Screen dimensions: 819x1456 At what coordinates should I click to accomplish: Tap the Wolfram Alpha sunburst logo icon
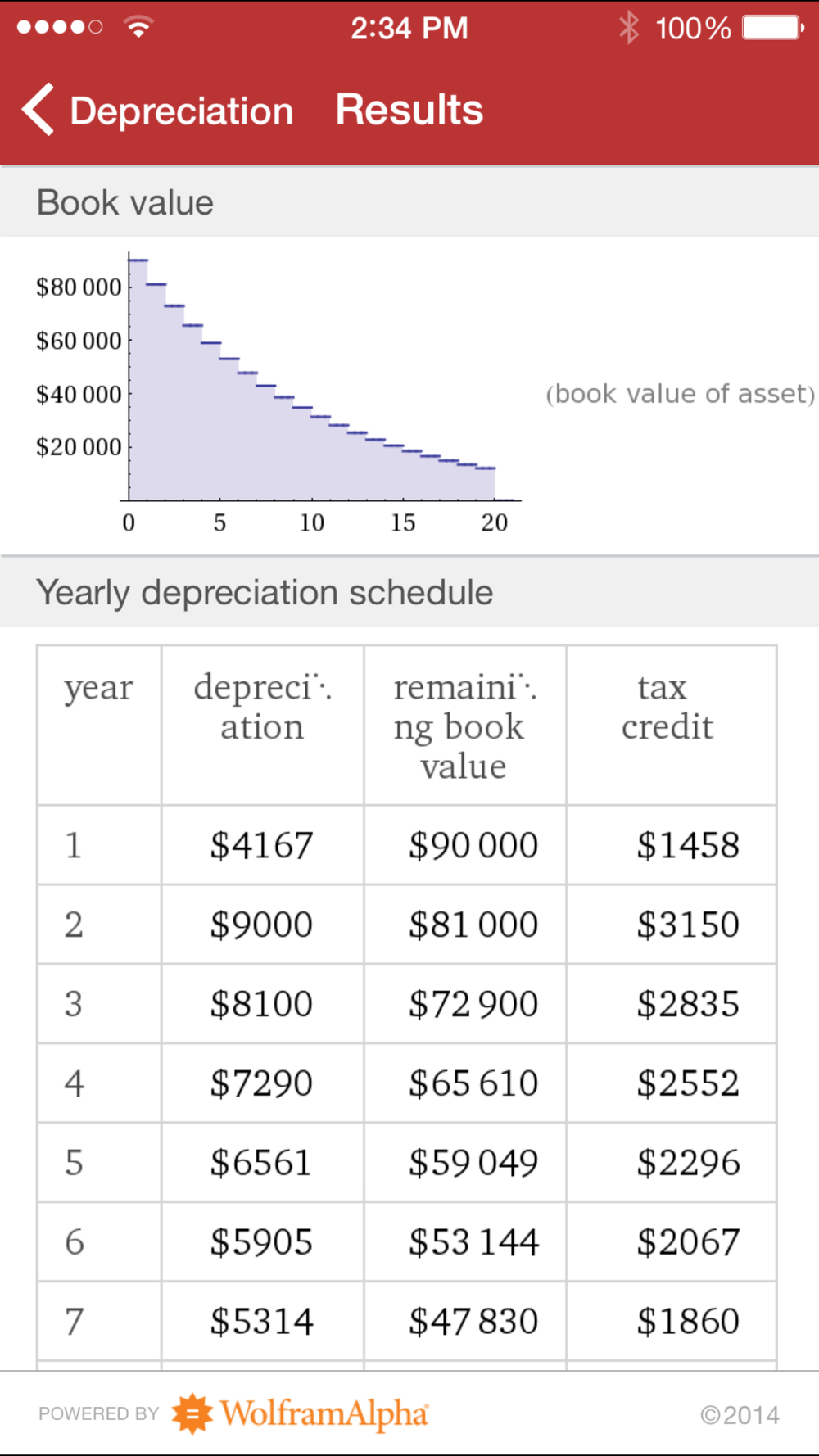[x=192, y=1413]
